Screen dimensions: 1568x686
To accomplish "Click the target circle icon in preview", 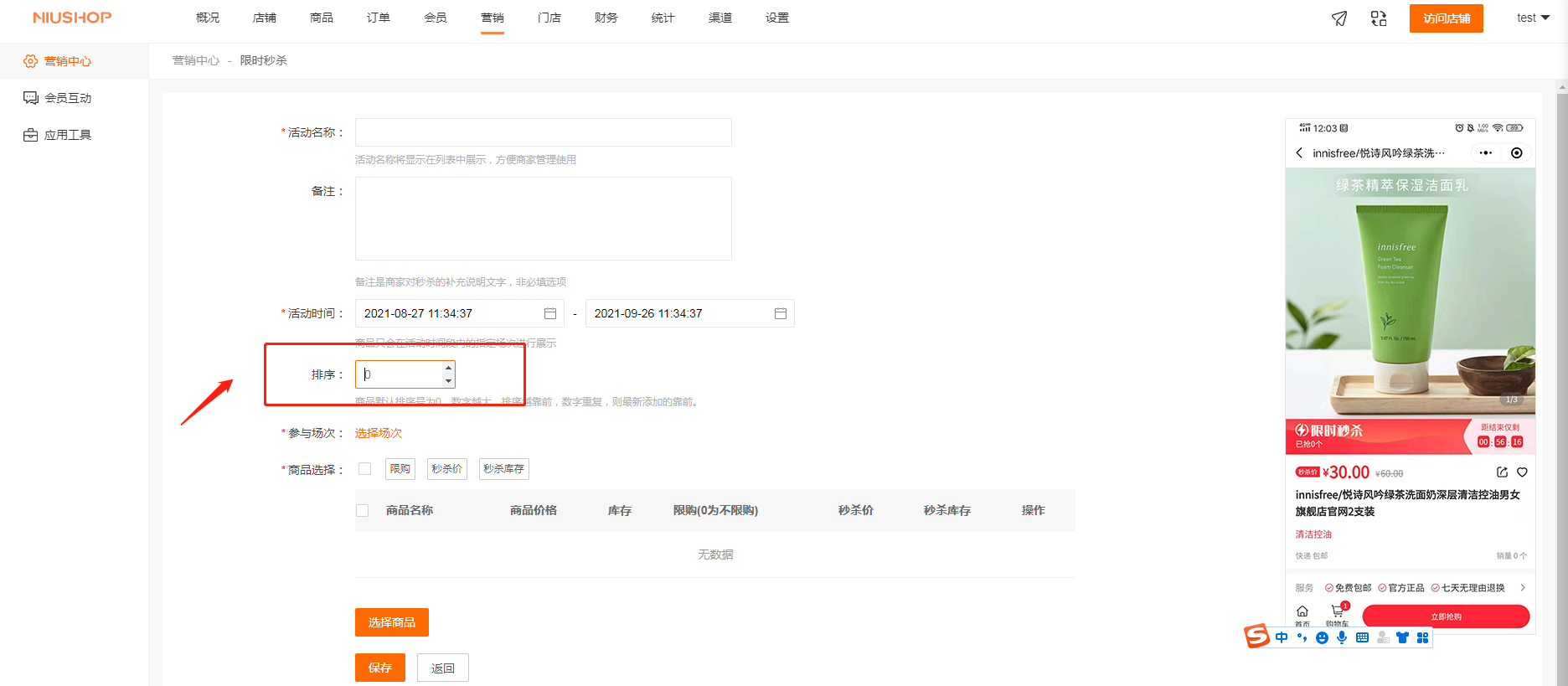I will click(1517, 152).
